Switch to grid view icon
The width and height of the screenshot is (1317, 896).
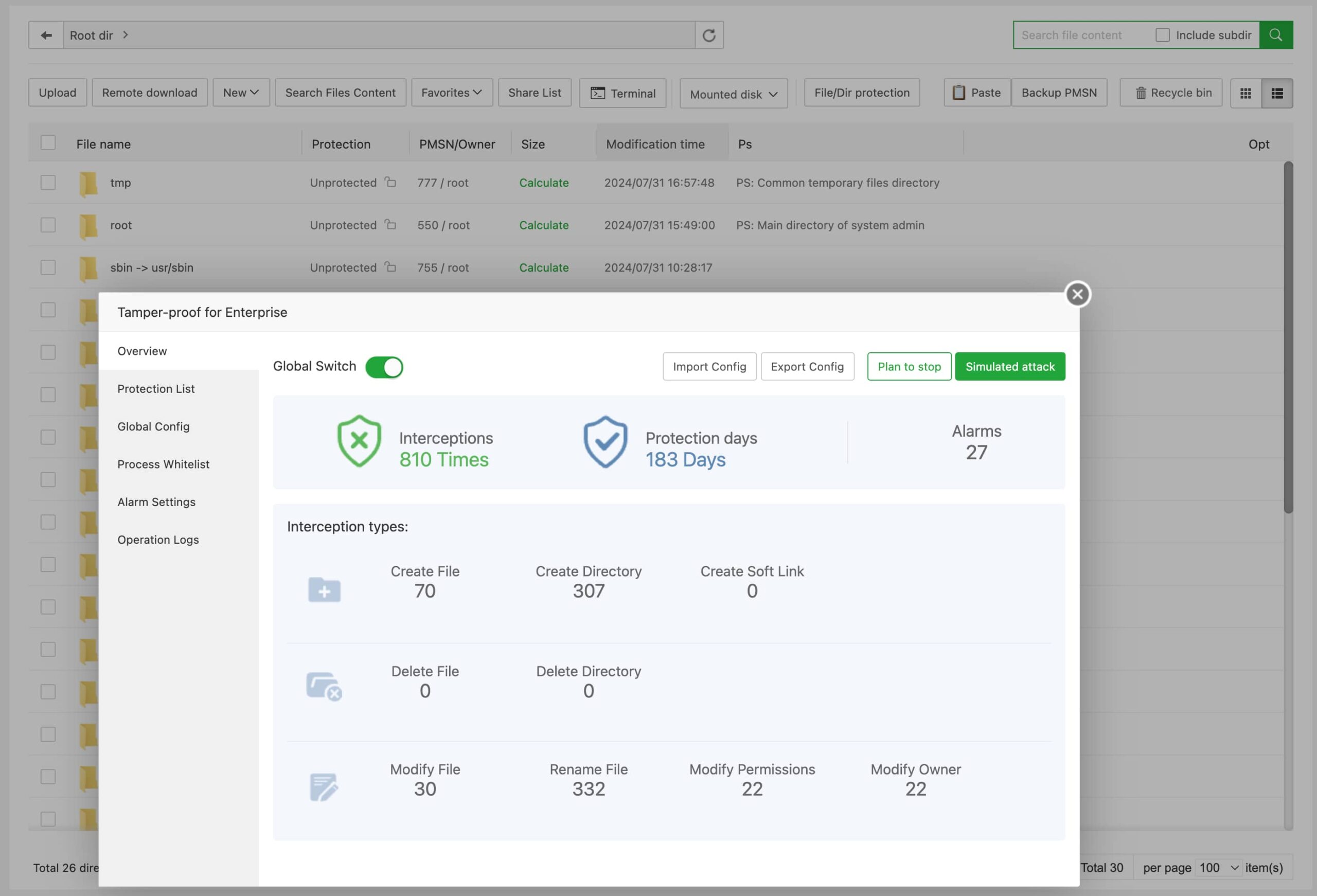pos(1245,93)
